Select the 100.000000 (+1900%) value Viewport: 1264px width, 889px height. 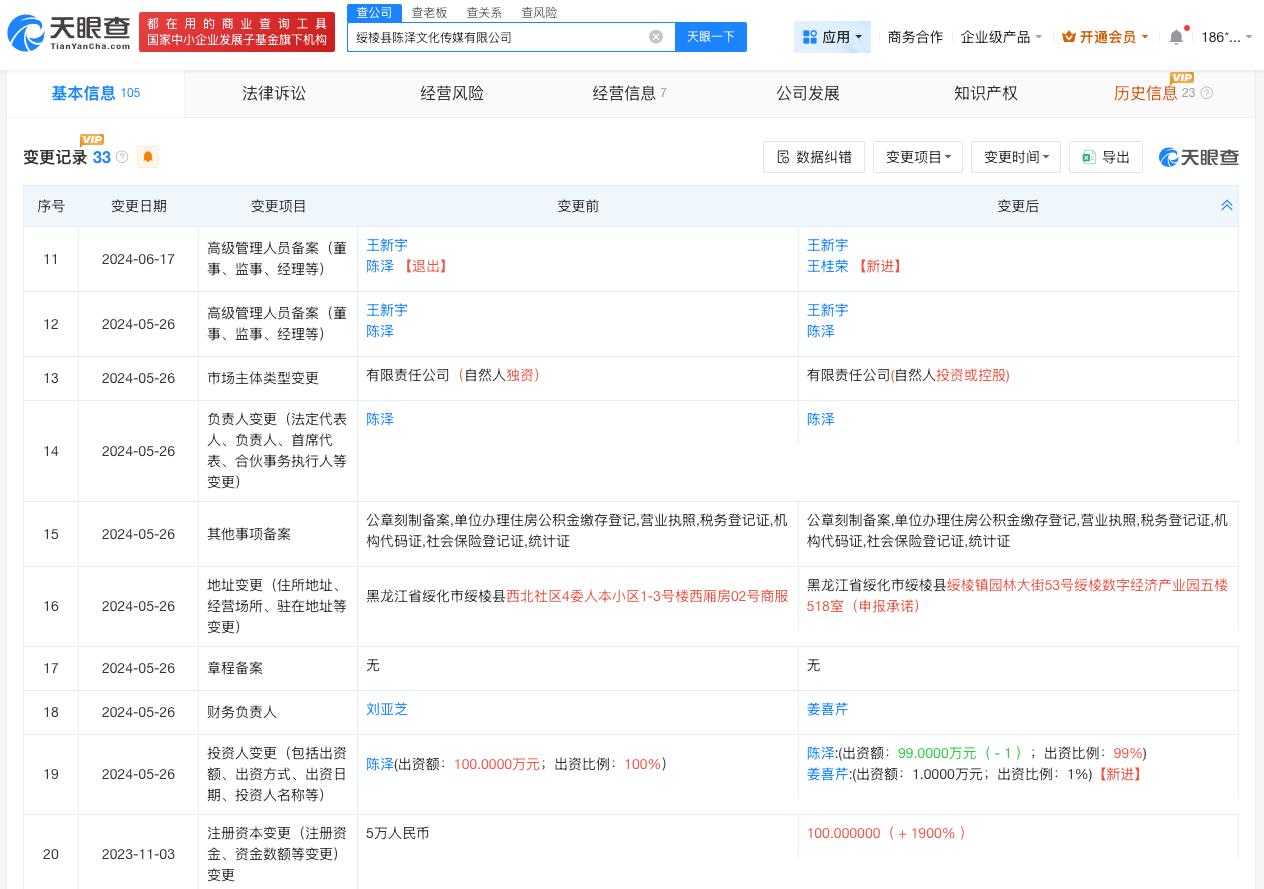click(x=887, y=833)
